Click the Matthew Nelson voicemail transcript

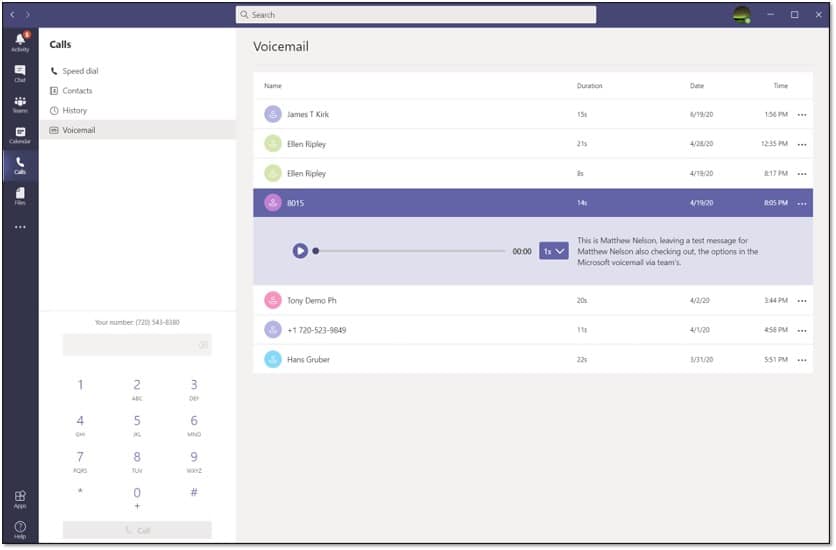668,252
